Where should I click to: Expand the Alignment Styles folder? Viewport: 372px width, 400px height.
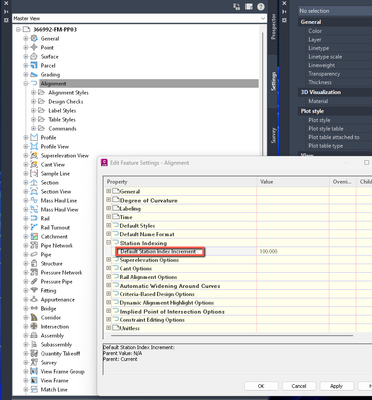pyautogui.click(x=33, y=92)
